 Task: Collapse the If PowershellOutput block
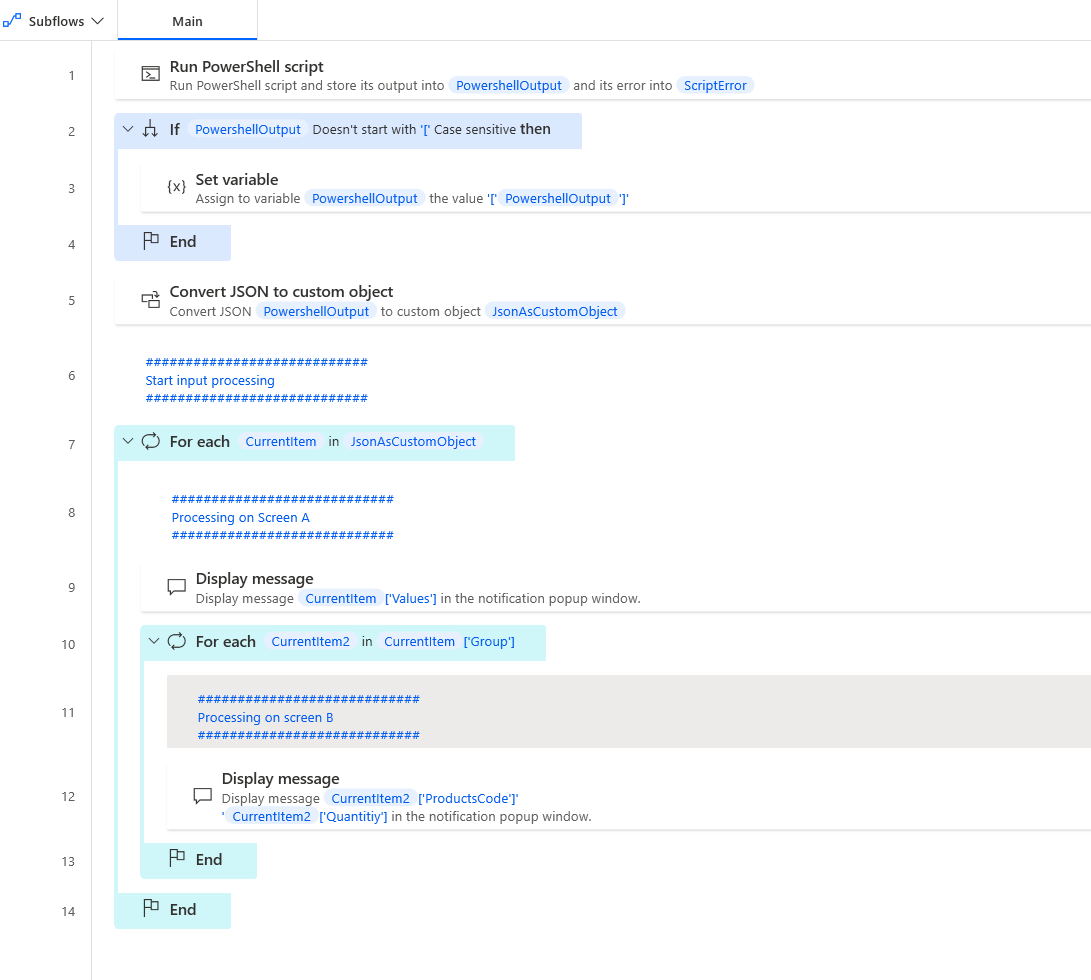click(x=127, y=130)
